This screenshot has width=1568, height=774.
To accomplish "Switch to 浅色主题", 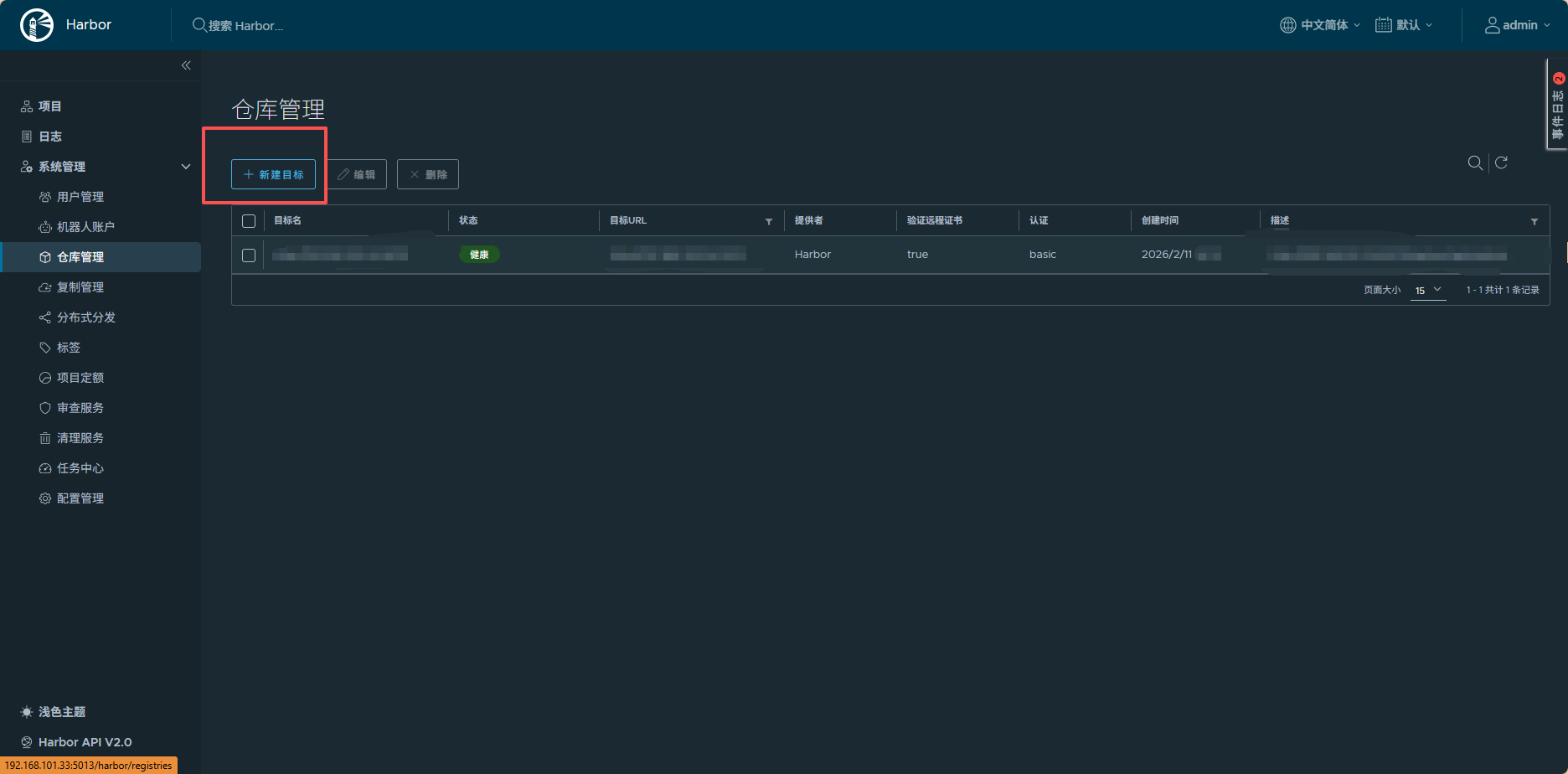I will pyautogui.click(x=62, y=712).
